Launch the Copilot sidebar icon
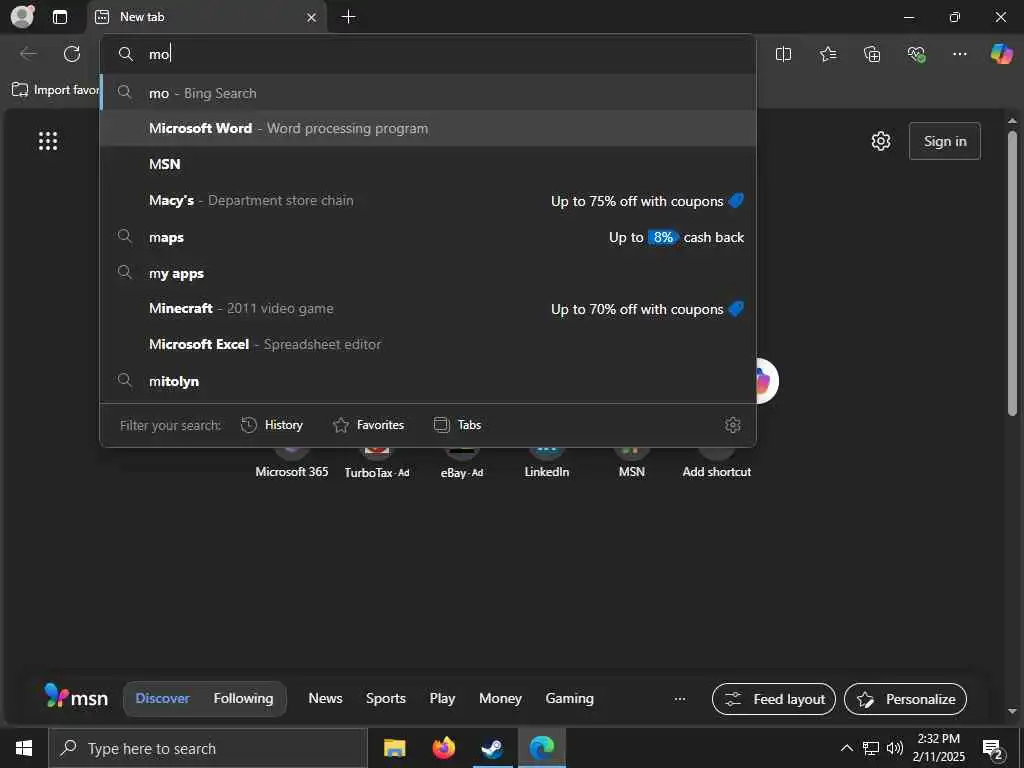Image resolution: width=1024 pixels, height=768 pixels. click(1001, 54)
